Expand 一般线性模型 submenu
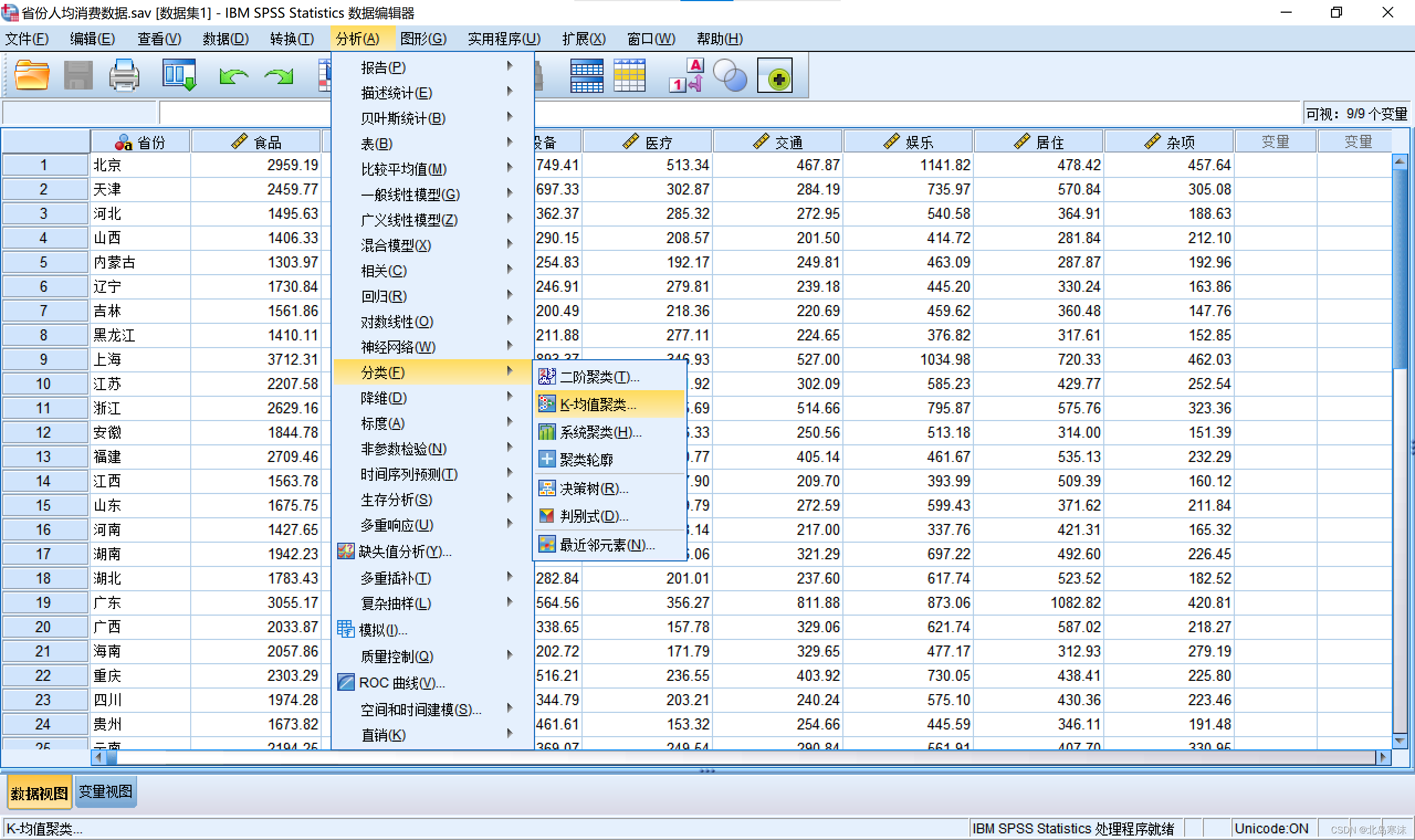This screenshot has width=1415, height=840. point(432,194)
